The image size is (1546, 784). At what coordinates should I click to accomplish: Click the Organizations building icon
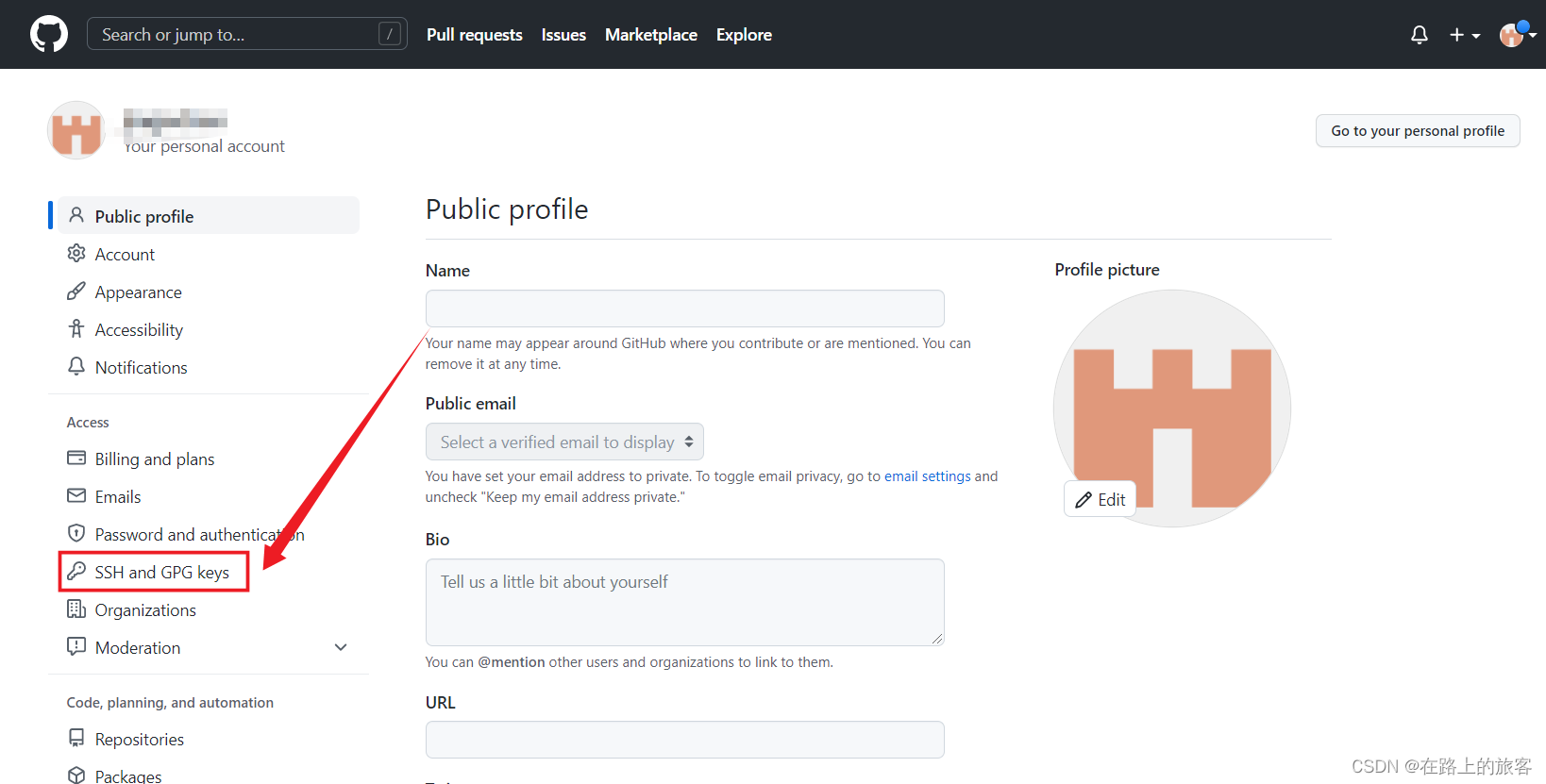(76, 609)
